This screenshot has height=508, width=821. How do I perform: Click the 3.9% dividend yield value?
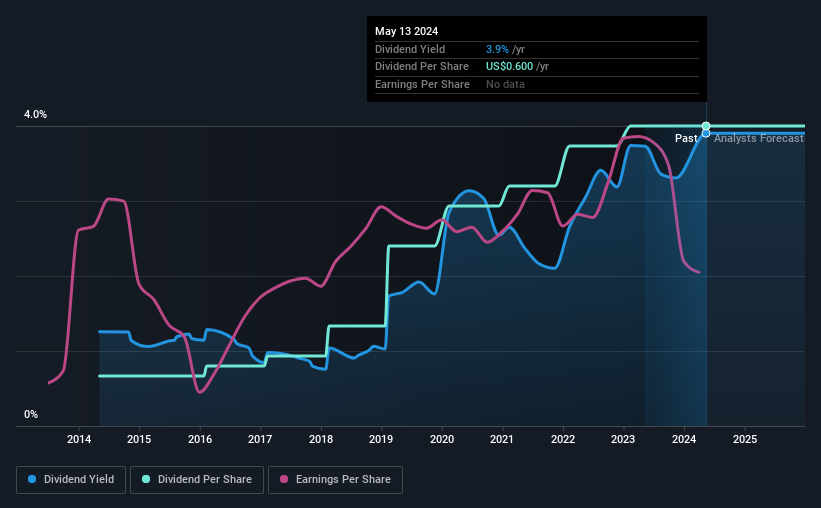pyautogui.click(x=497, y=49)
